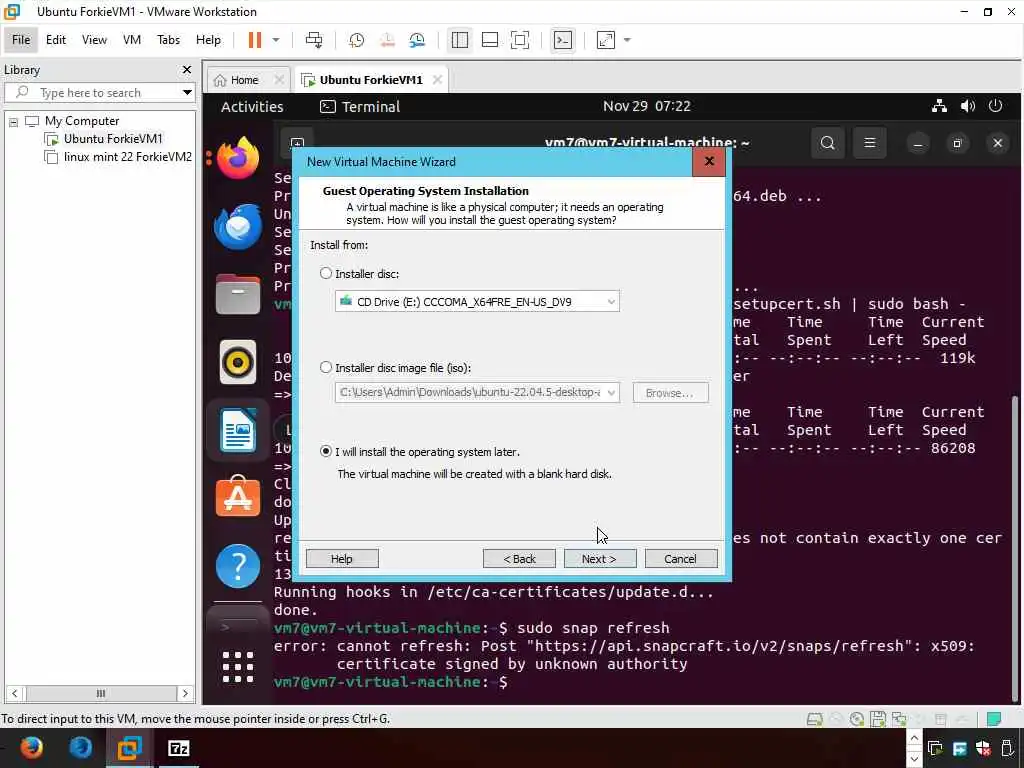Screen dimensions: 1024x768
Task: Click the Nov 29 07:22 clock
Action: [647, 106]
